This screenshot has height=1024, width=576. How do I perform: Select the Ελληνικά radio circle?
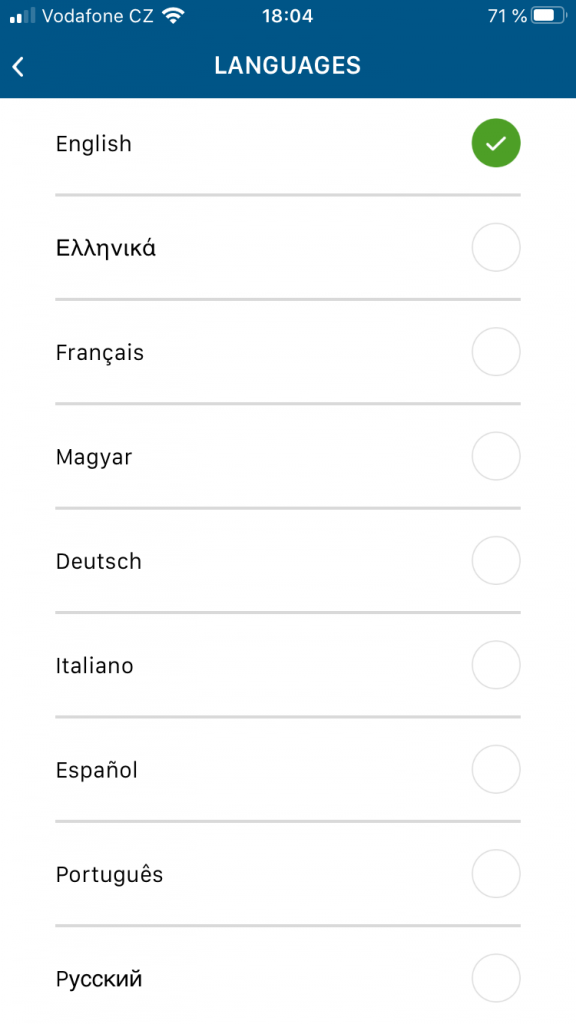tap(496, 248)
